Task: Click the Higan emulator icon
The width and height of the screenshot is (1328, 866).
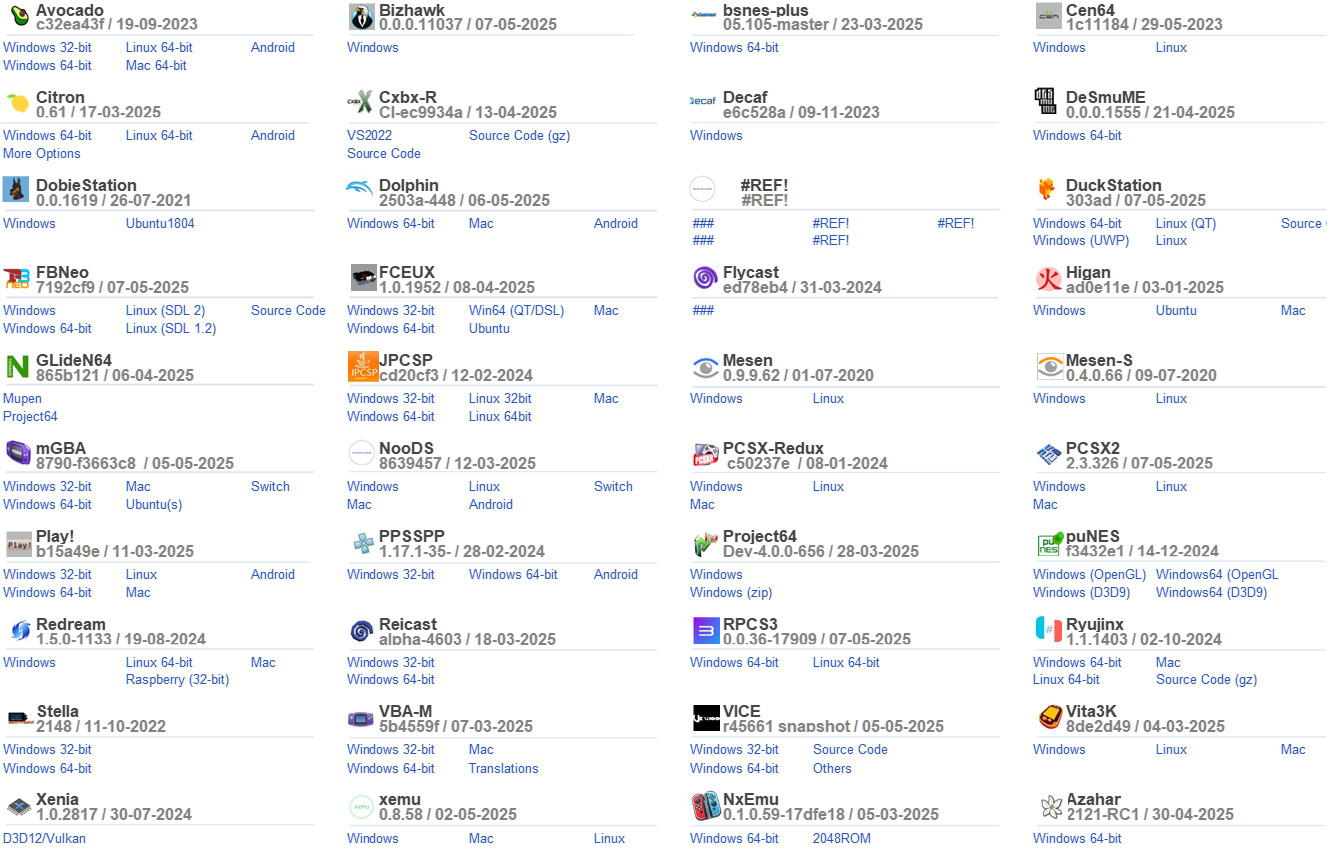Action: click(x=1049, y=278)
